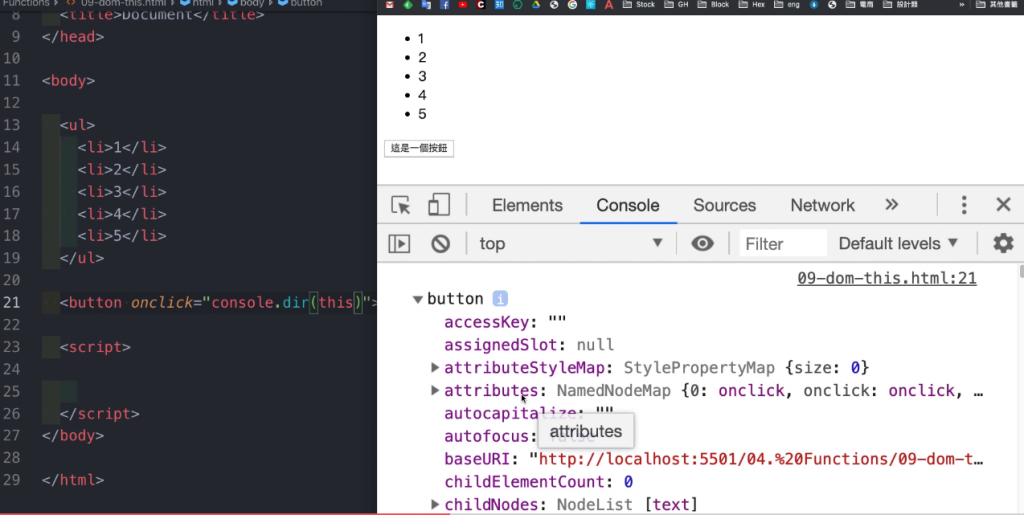Image resolution: width=1024 pixels, height=515 pixels.
Task: Close the DevTools panel
Action: coord(1003,205)
